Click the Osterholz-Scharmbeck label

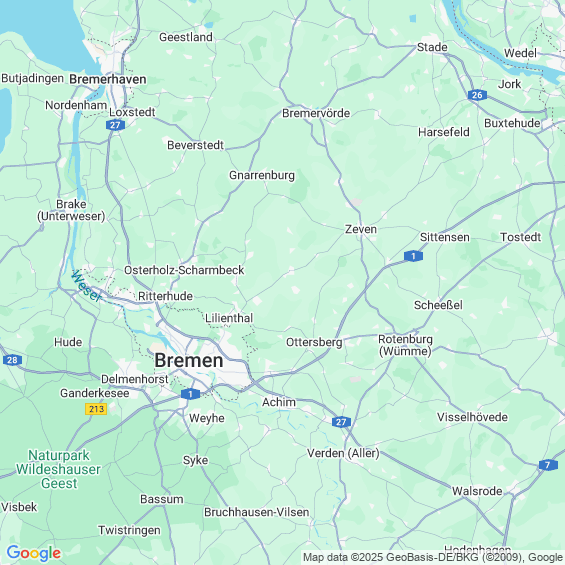(184, 270)
